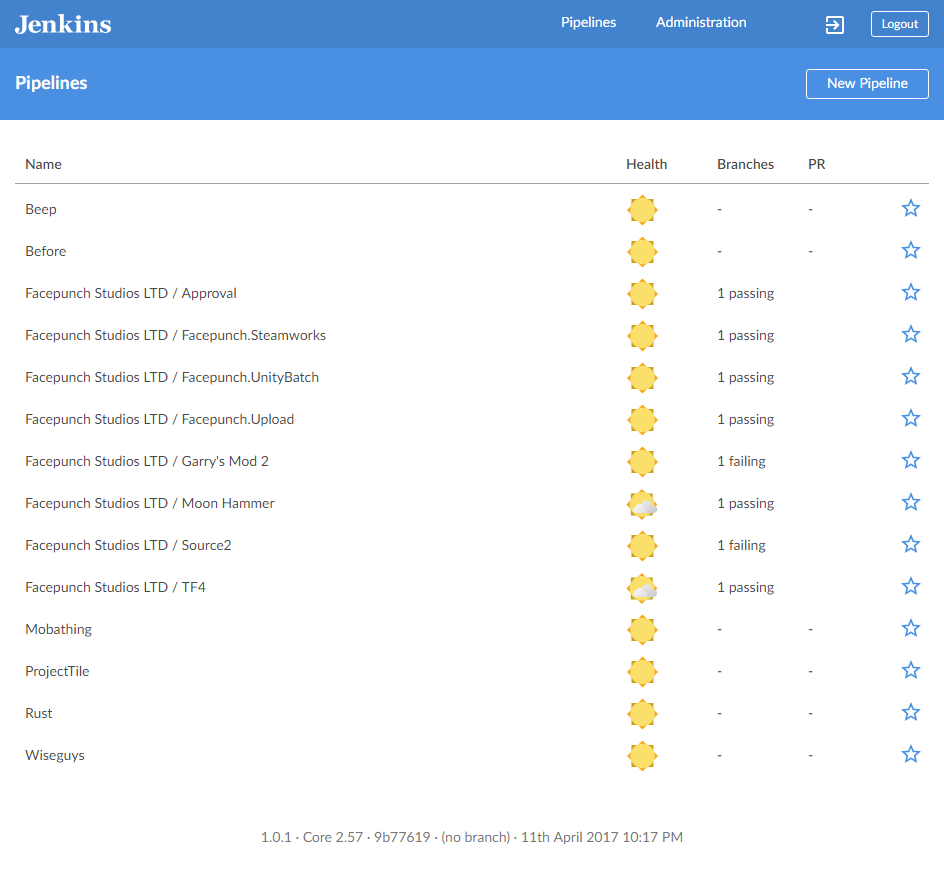Click sunny health icon for Wiseguys
944x870 pixels.
click(642, 756)
